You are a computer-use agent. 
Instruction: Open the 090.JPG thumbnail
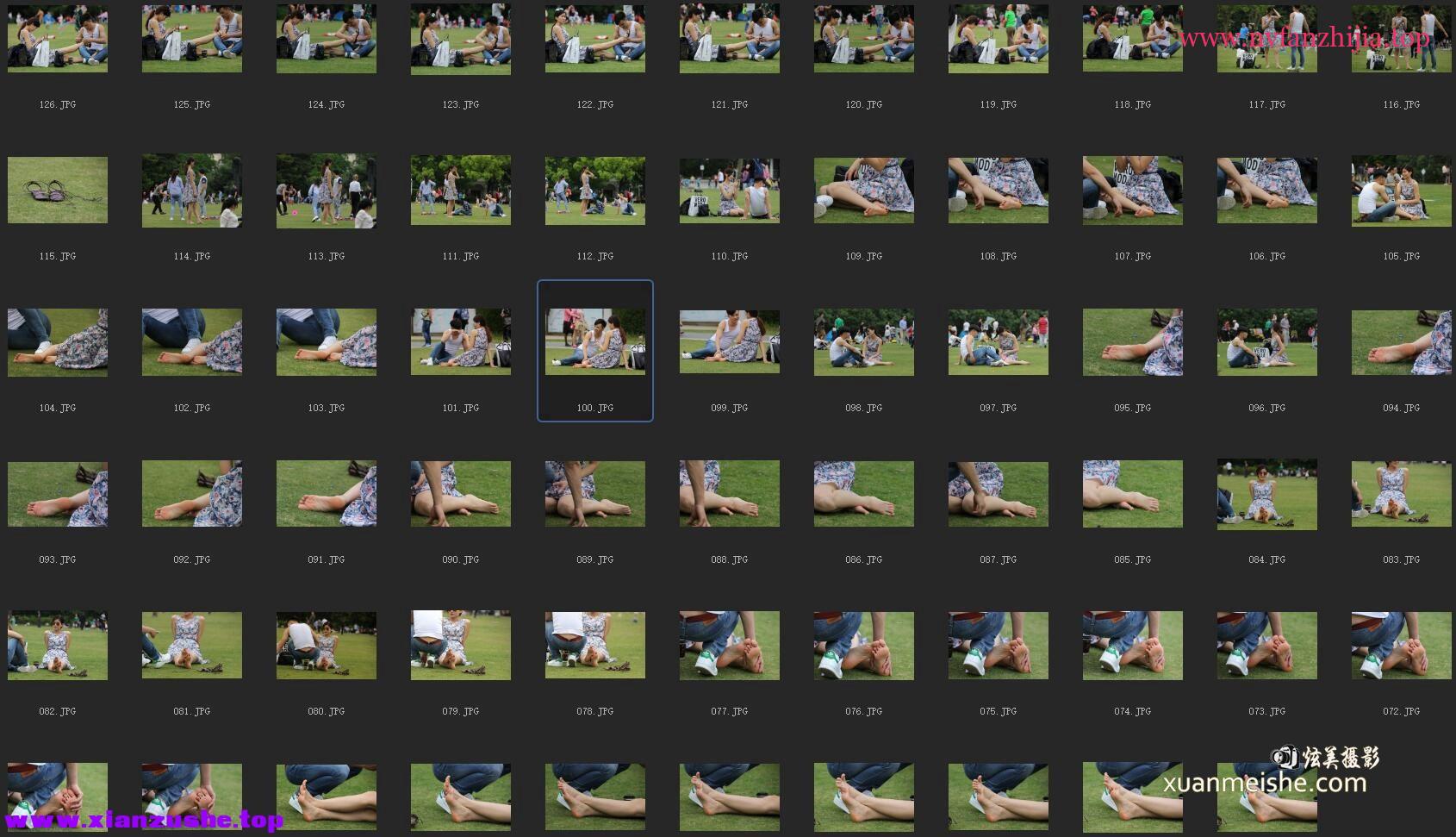coord(461,493)
